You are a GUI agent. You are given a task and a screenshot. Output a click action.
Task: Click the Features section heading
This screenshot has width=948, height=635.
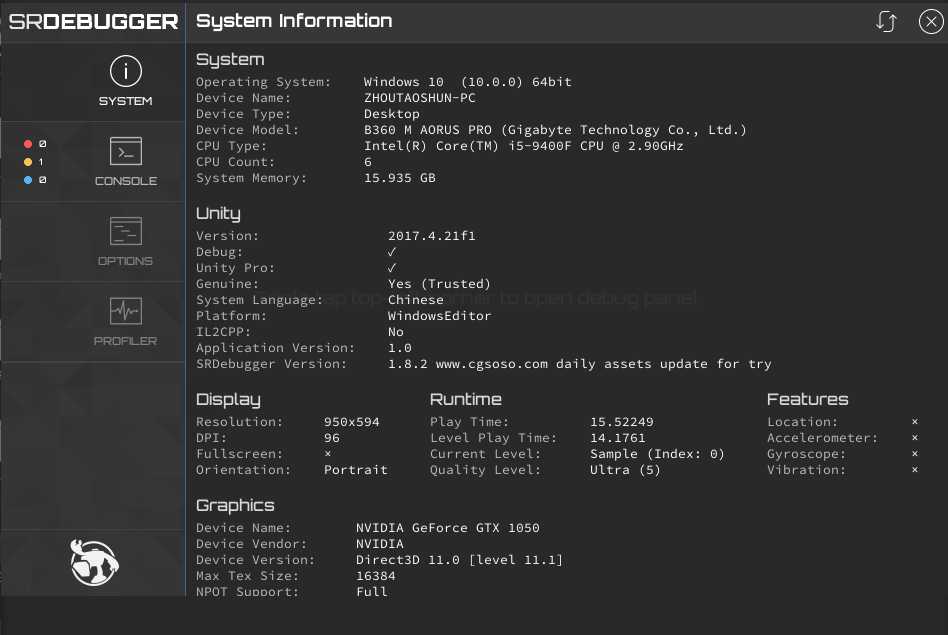(x=808, y=399)
